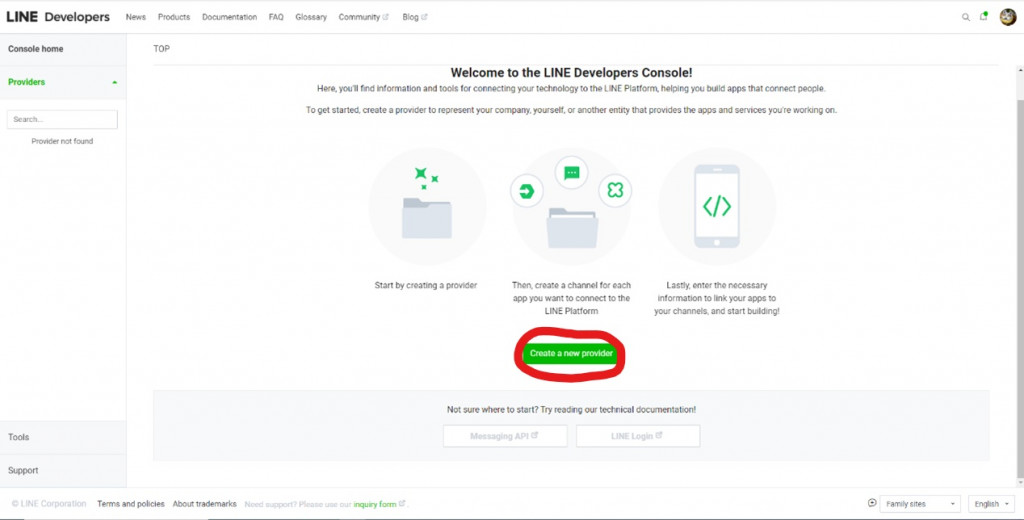Open the News menu

click(136, 17)
